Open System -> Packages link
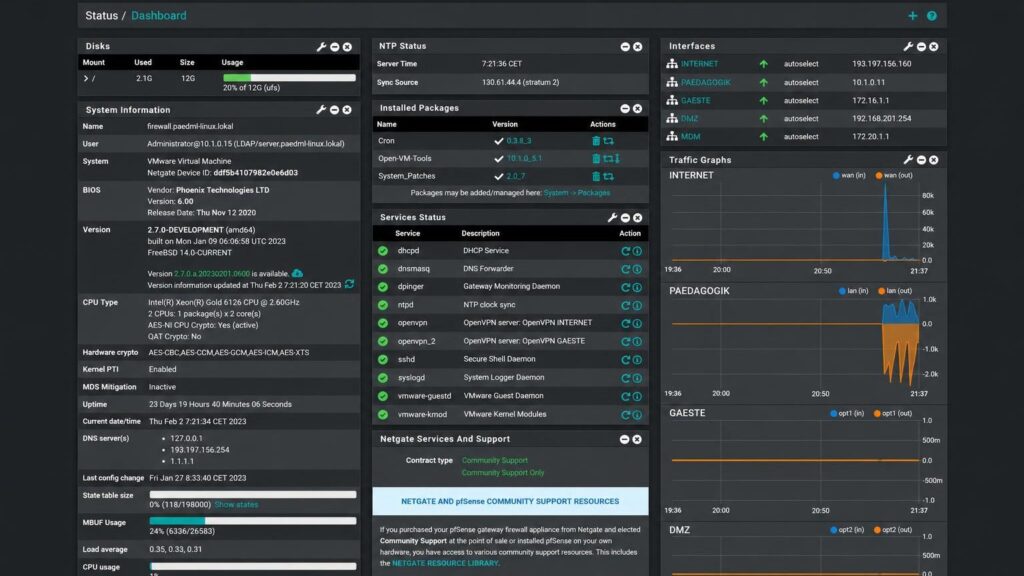Screen dimensions: 1024x576 [x=577, y=193]
